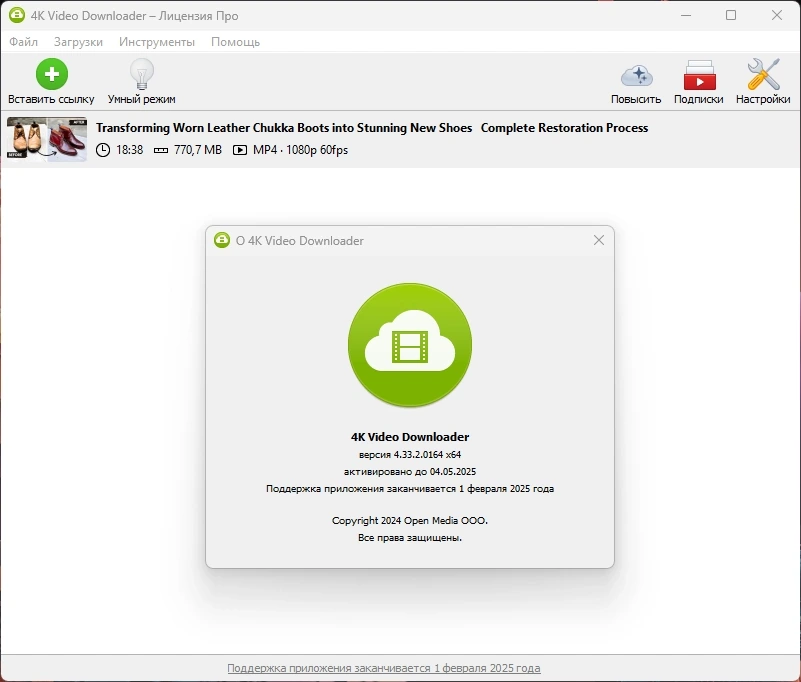Click the support ends February 2025 line in dialog
Screen dimensions: 801x682
(x=410, y=488)
